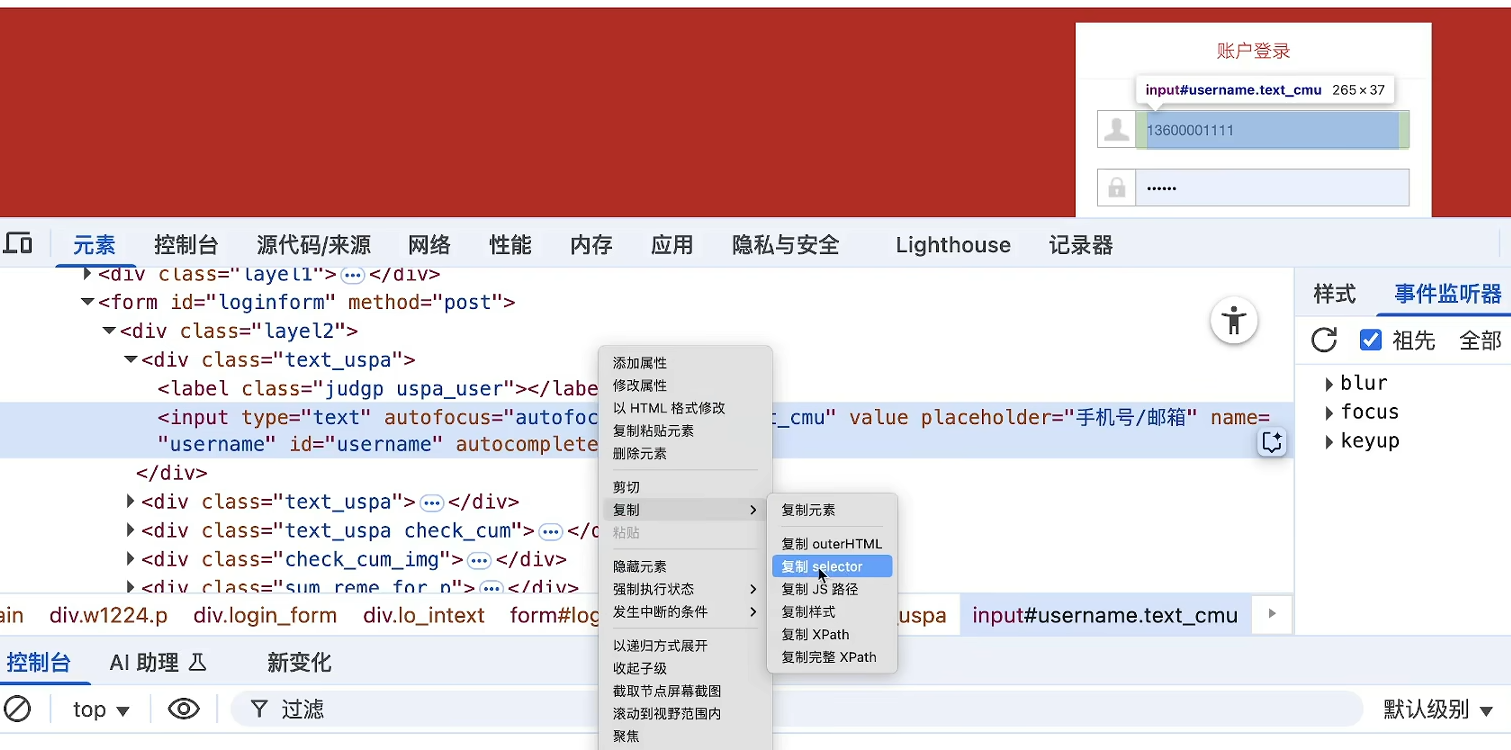Viewport: 1511px width, 750px height.
Task: Collapse the first div.text_uspa node
Action: (x=131, y=360)
